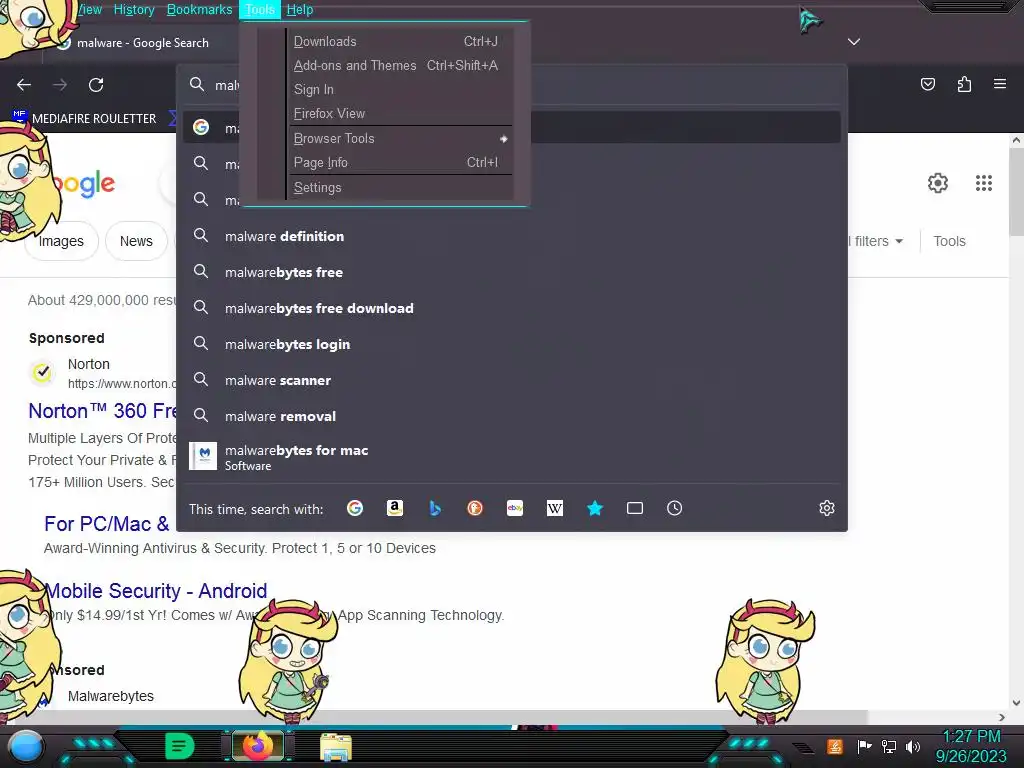
Task: Choose Page Info menu entry
Action: click(x=399, y=163)
